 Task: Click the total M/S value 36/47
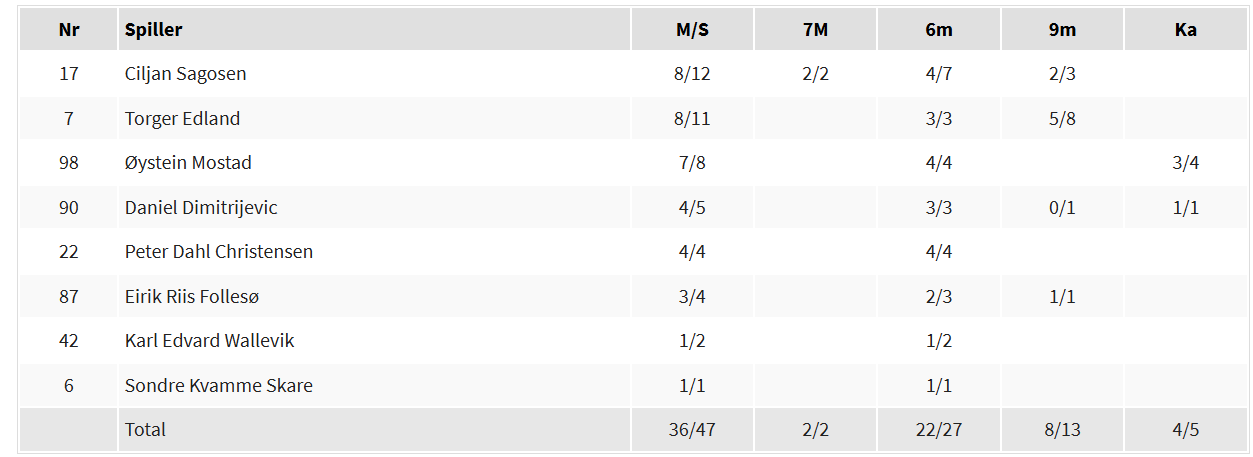coord(692,430)
